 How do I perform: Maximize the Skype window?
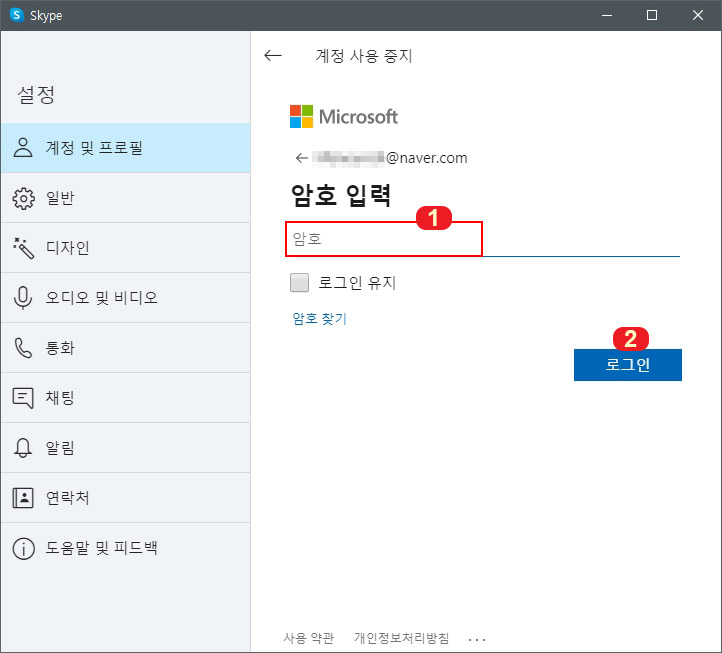point(652,15)
